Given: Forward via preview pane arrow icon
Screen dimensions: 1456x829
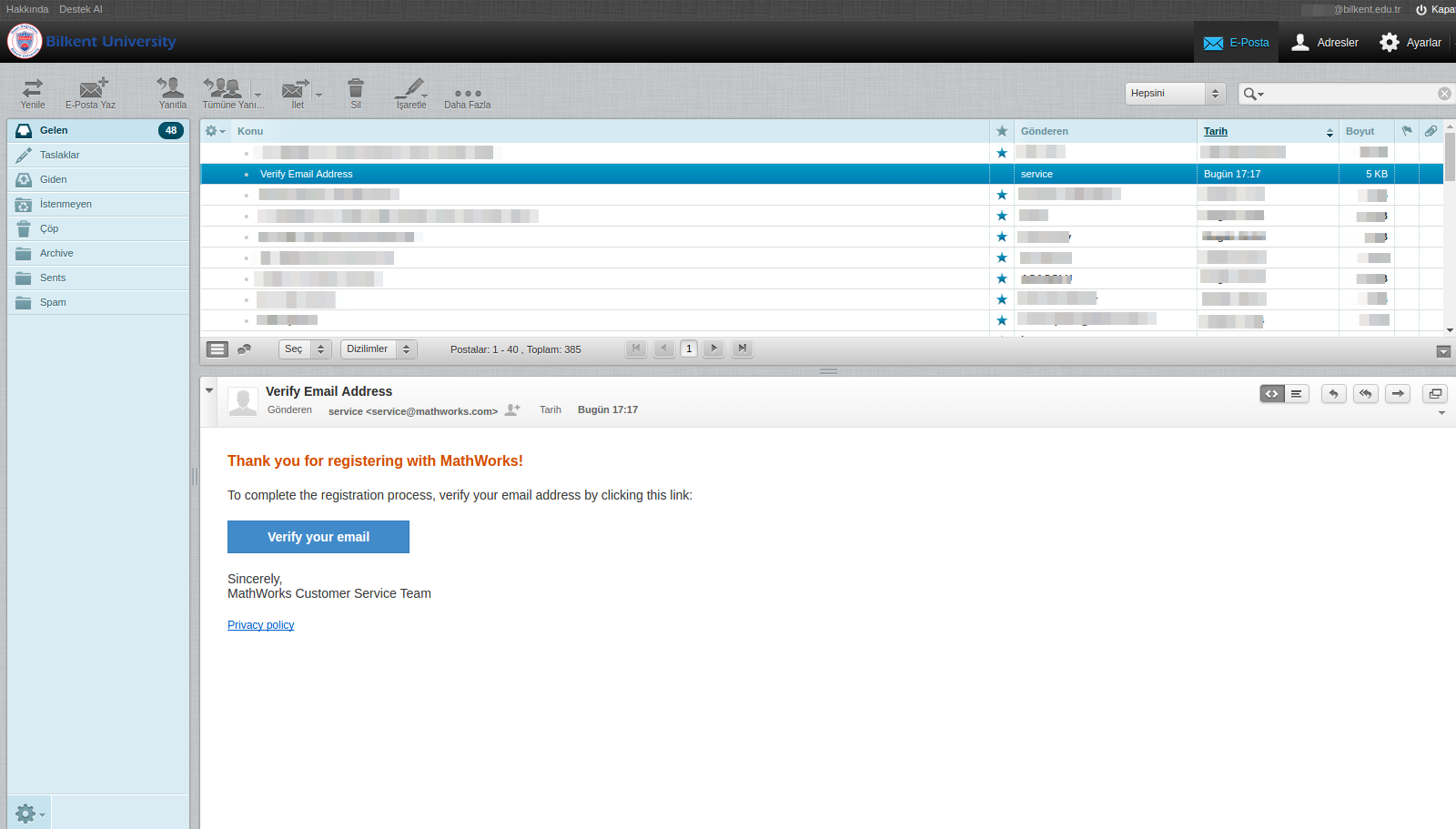Looking at the screenshot, I should 1399,394.
